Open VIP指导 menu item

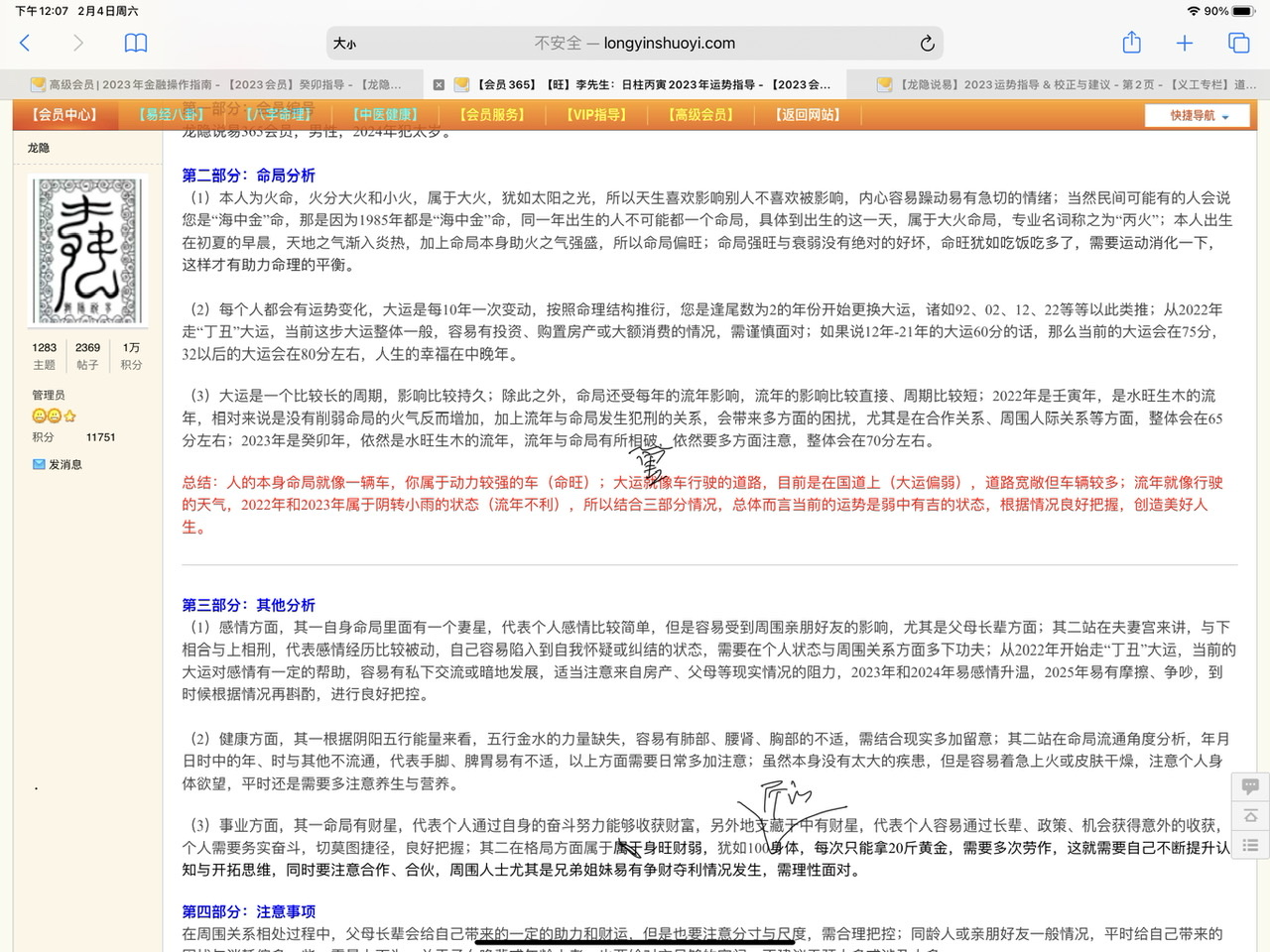[x=596, y=115]
